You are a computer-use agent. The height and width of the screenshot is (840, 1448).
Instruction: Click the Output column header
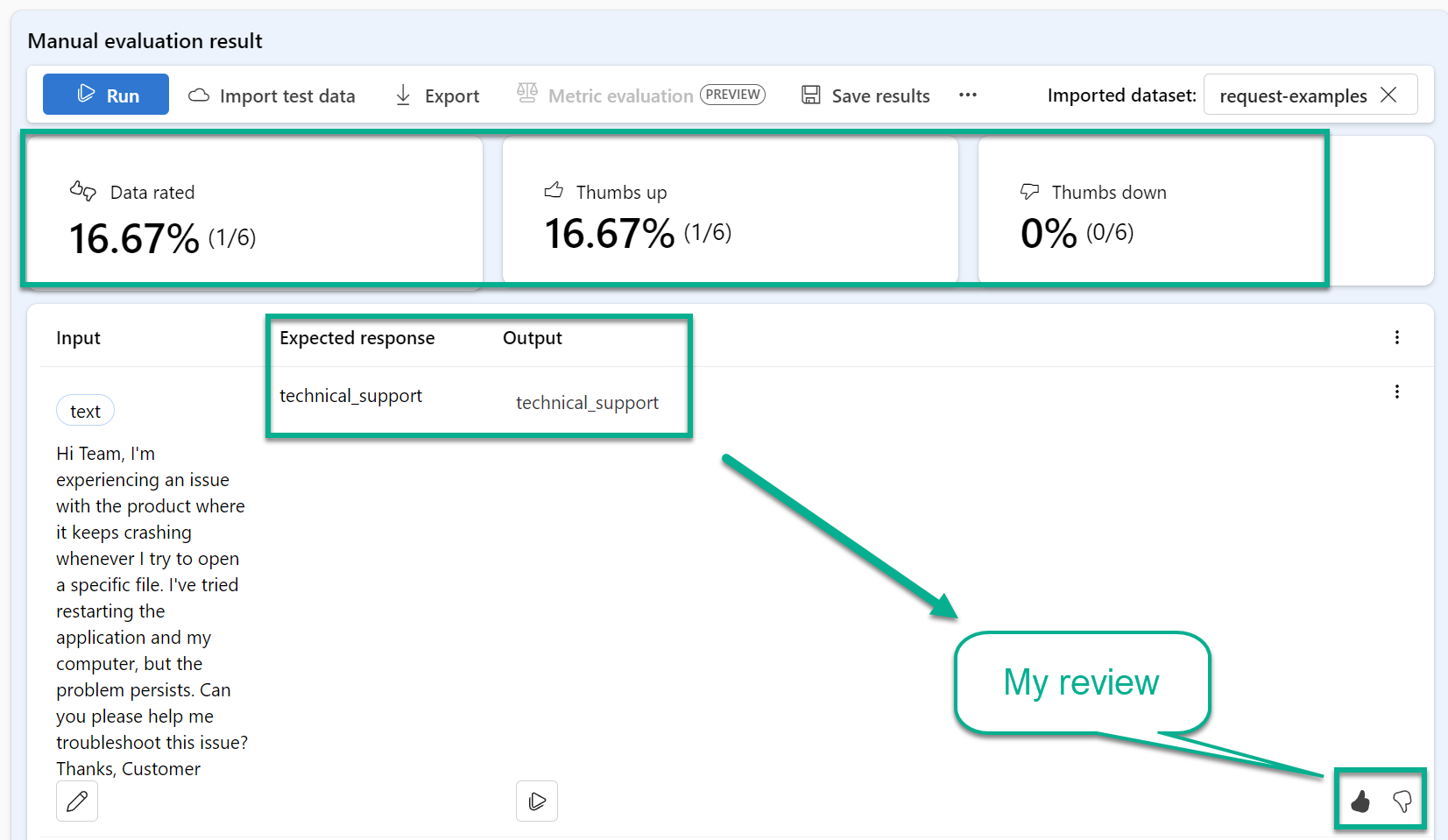pos(533,338)
